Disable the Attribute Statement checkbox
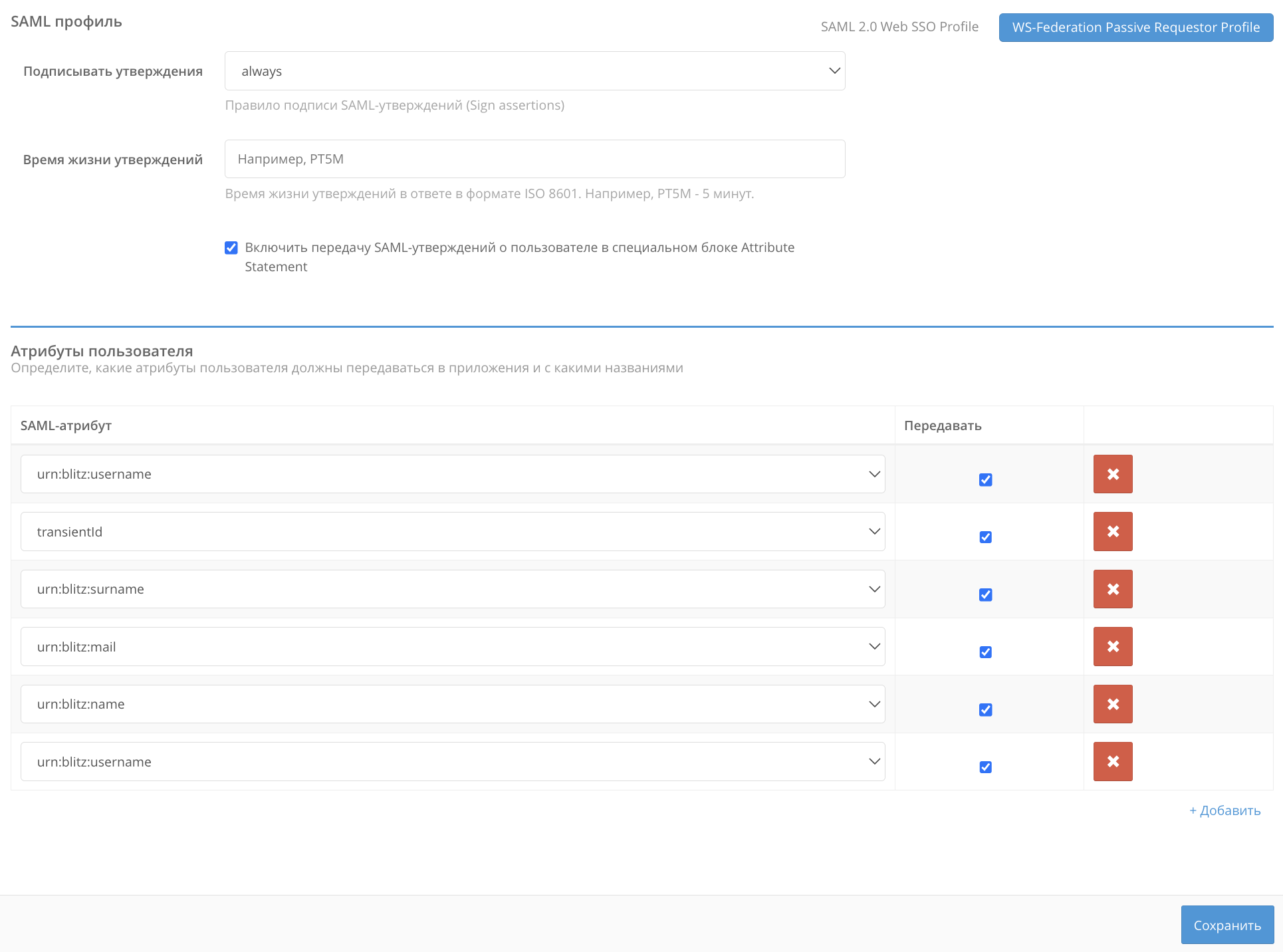This screenshot has width=1283, height=952. coord(231,248)
